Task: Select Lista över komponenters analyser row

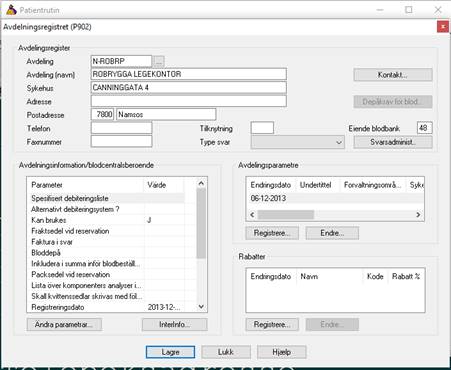Action: (107, 285)
